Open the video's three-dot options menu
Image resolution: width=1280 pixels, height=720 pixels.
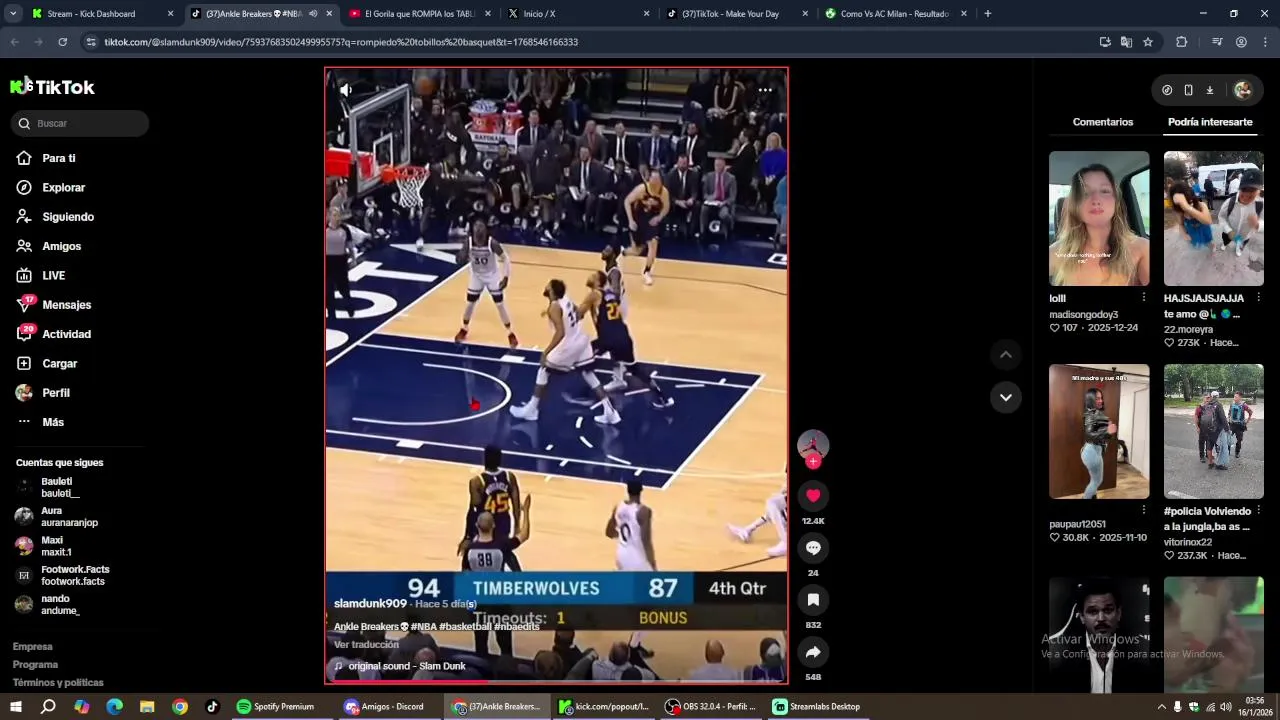click(x=765, y=90)
